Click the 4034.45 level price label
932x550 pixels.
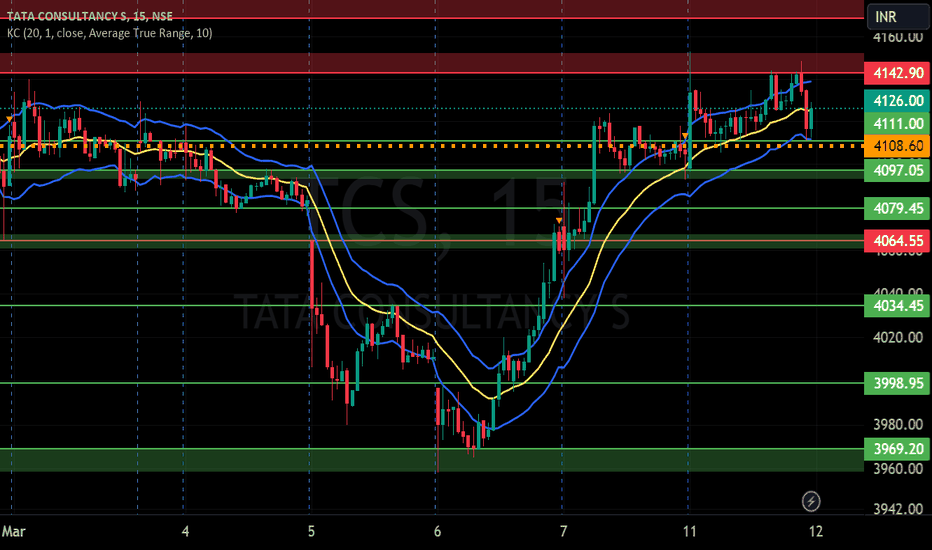pyautogui.click(x=898, y=306)
